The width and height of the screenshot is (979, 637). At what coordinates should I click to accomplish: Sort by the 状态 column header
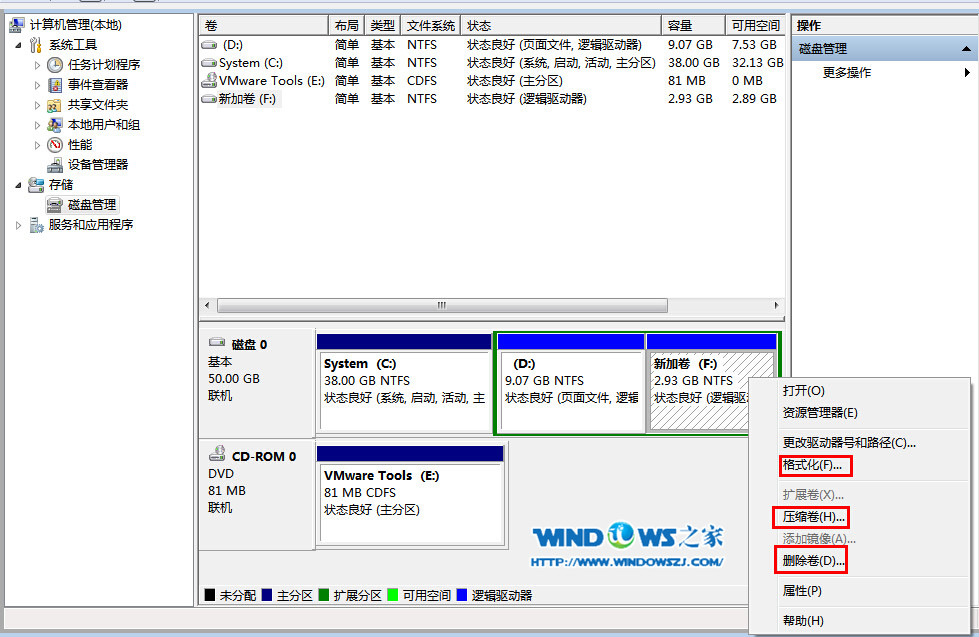pyautogui.click(x=561, y=26)
